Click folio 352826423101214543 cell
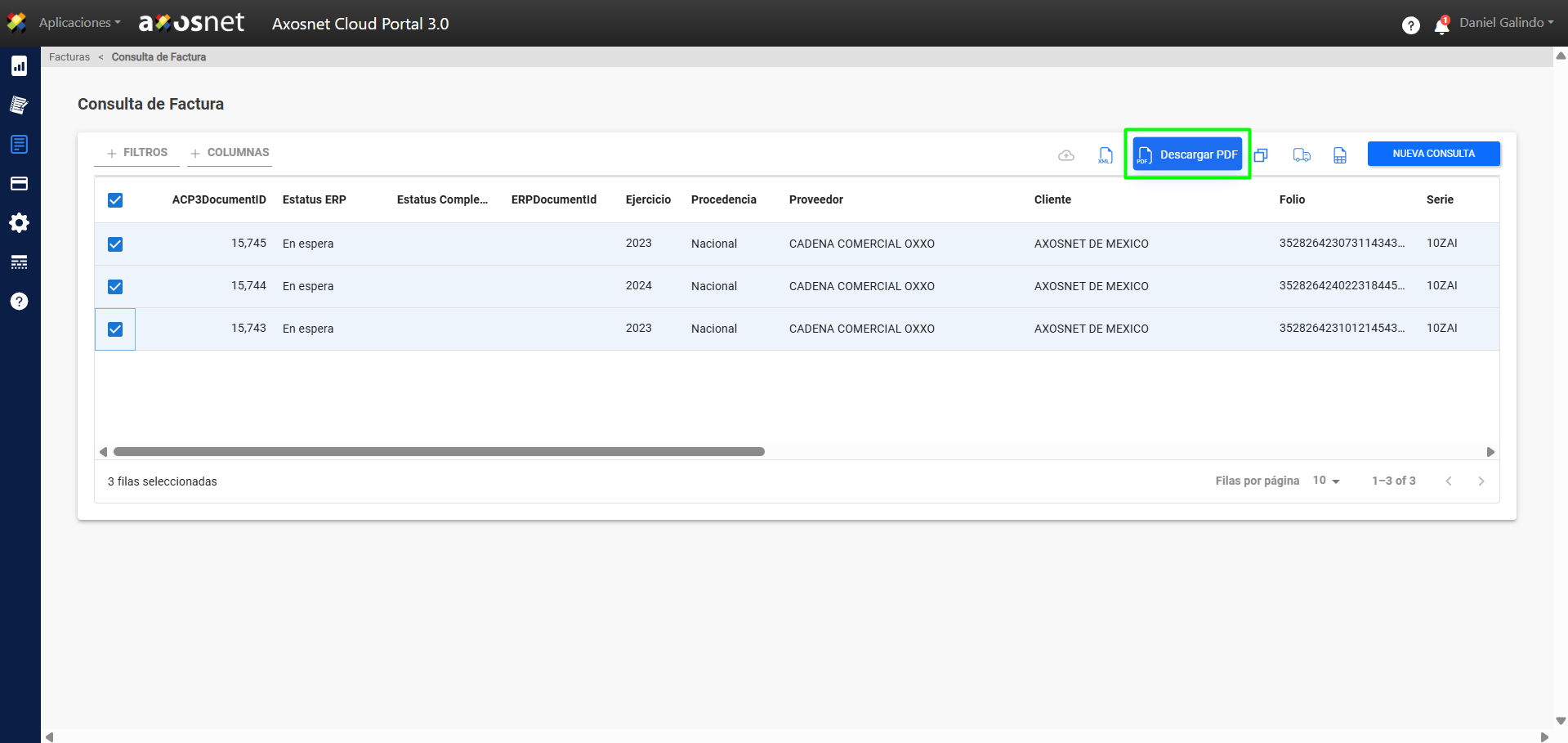The image size is (1568, 743). [1342, 328]
